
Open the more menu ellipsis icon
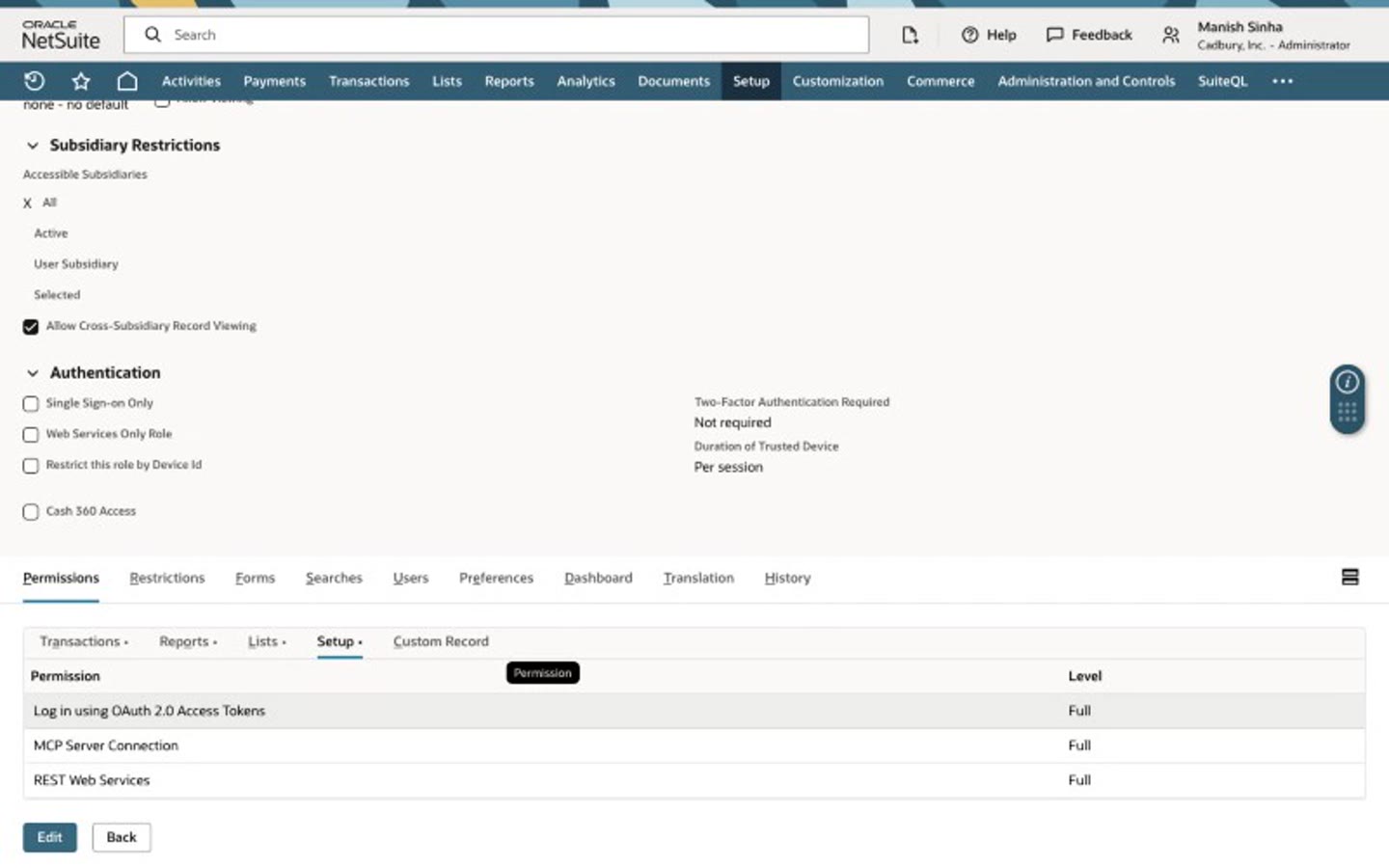click(x=1282, y=81)
